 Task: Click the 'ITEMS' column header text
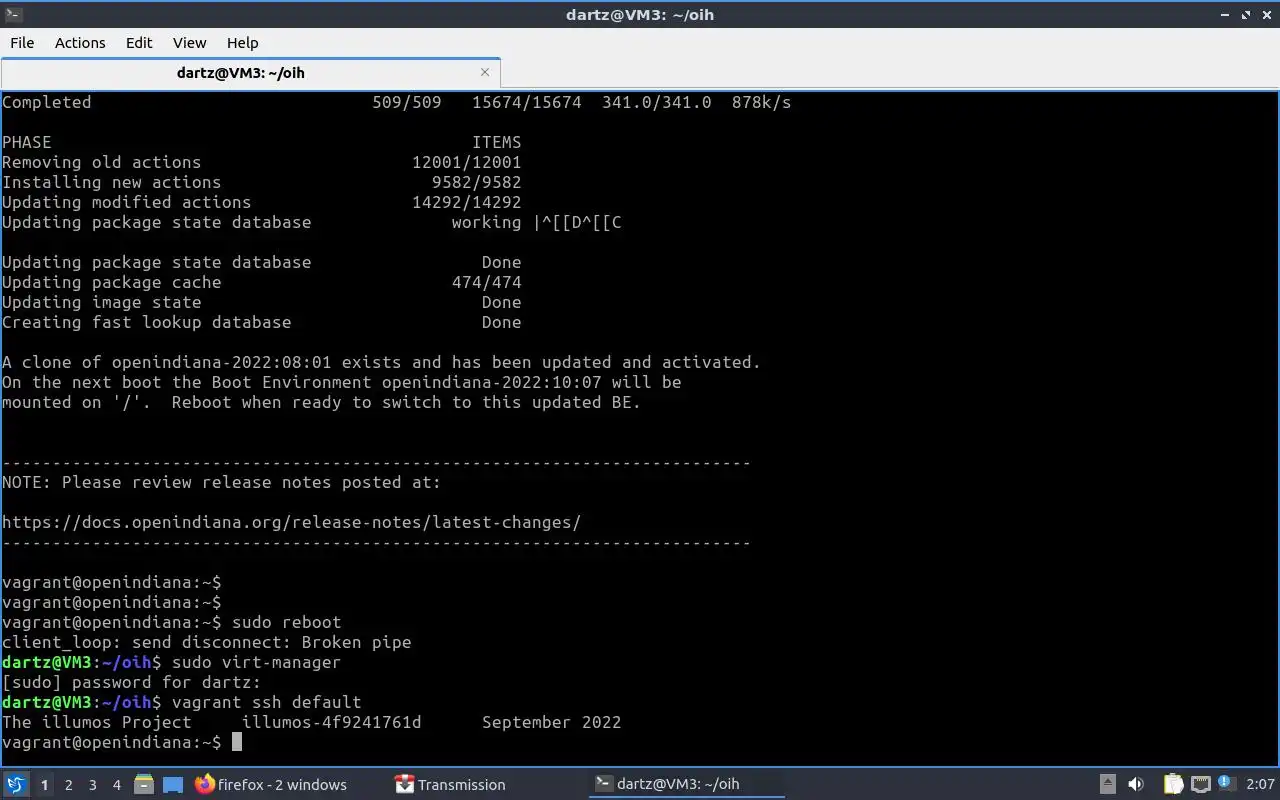click(x=496, y=142)
